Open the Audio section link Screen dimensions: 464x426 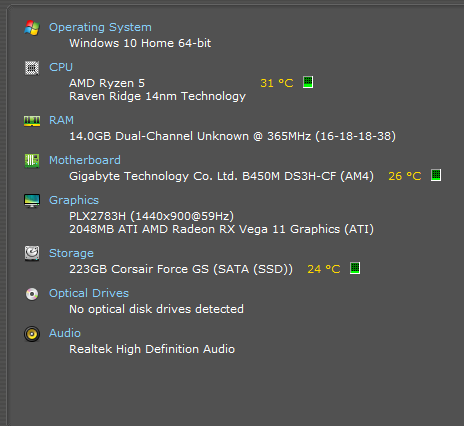pos(65,333)
